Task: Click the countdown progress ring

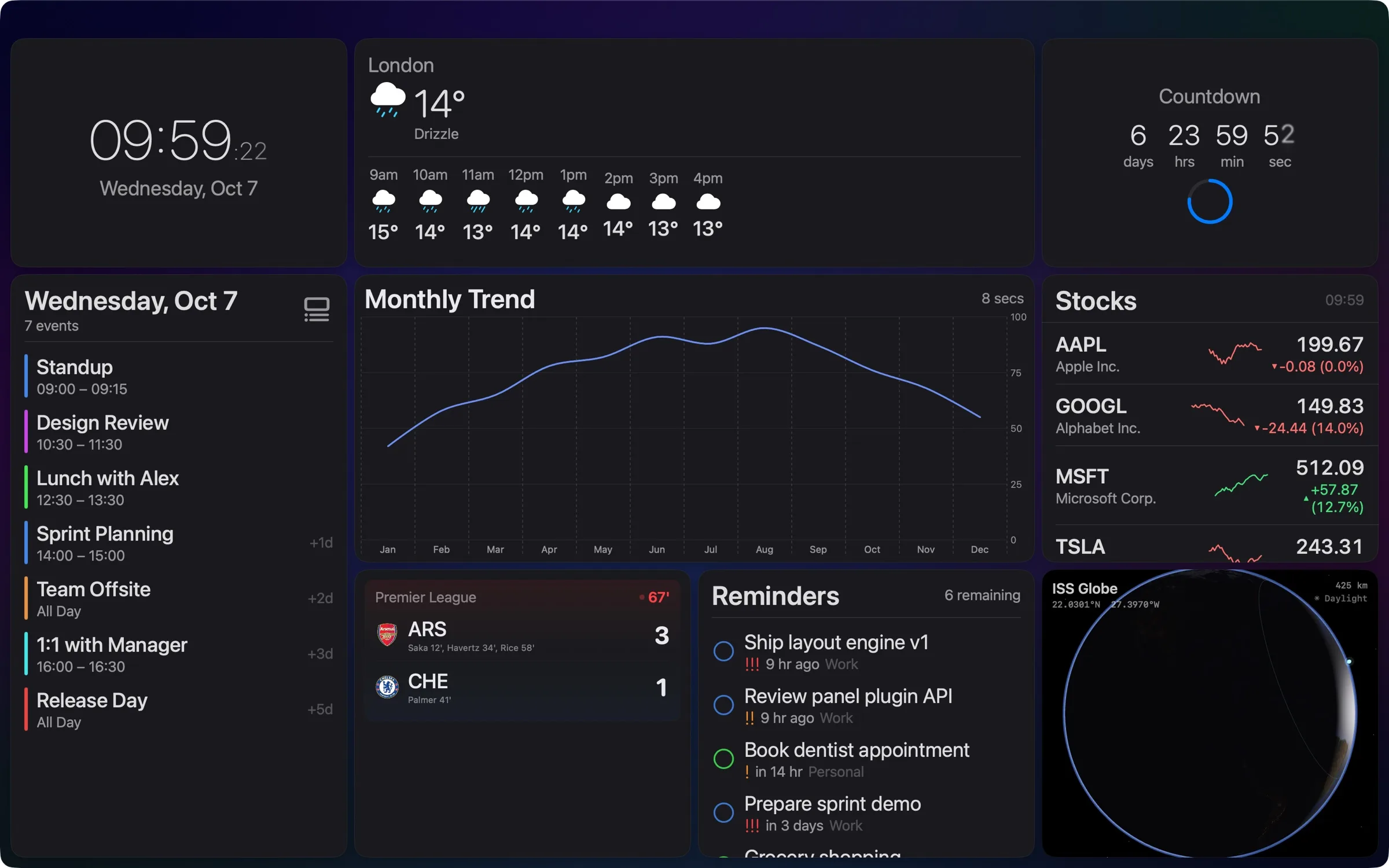Action: [x=1210, y=201]
